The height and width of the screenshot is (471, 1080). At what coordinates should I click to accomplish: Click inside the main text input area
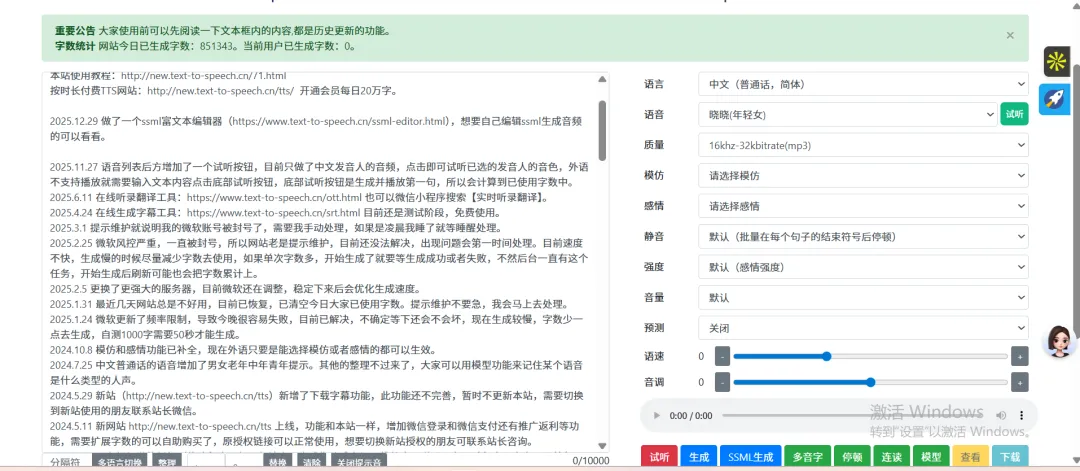(x=319, y=262)
